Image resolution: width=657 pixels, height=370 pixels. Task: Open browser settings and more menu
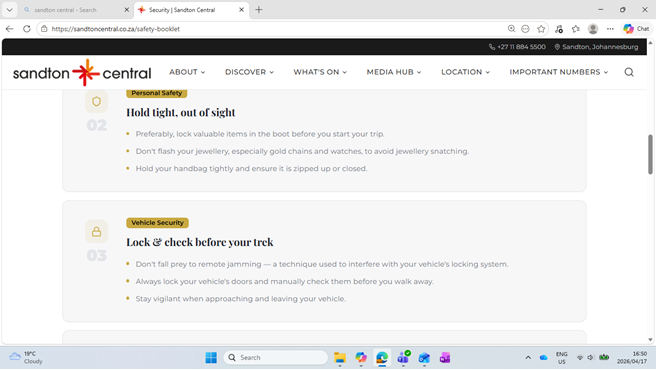610,29
